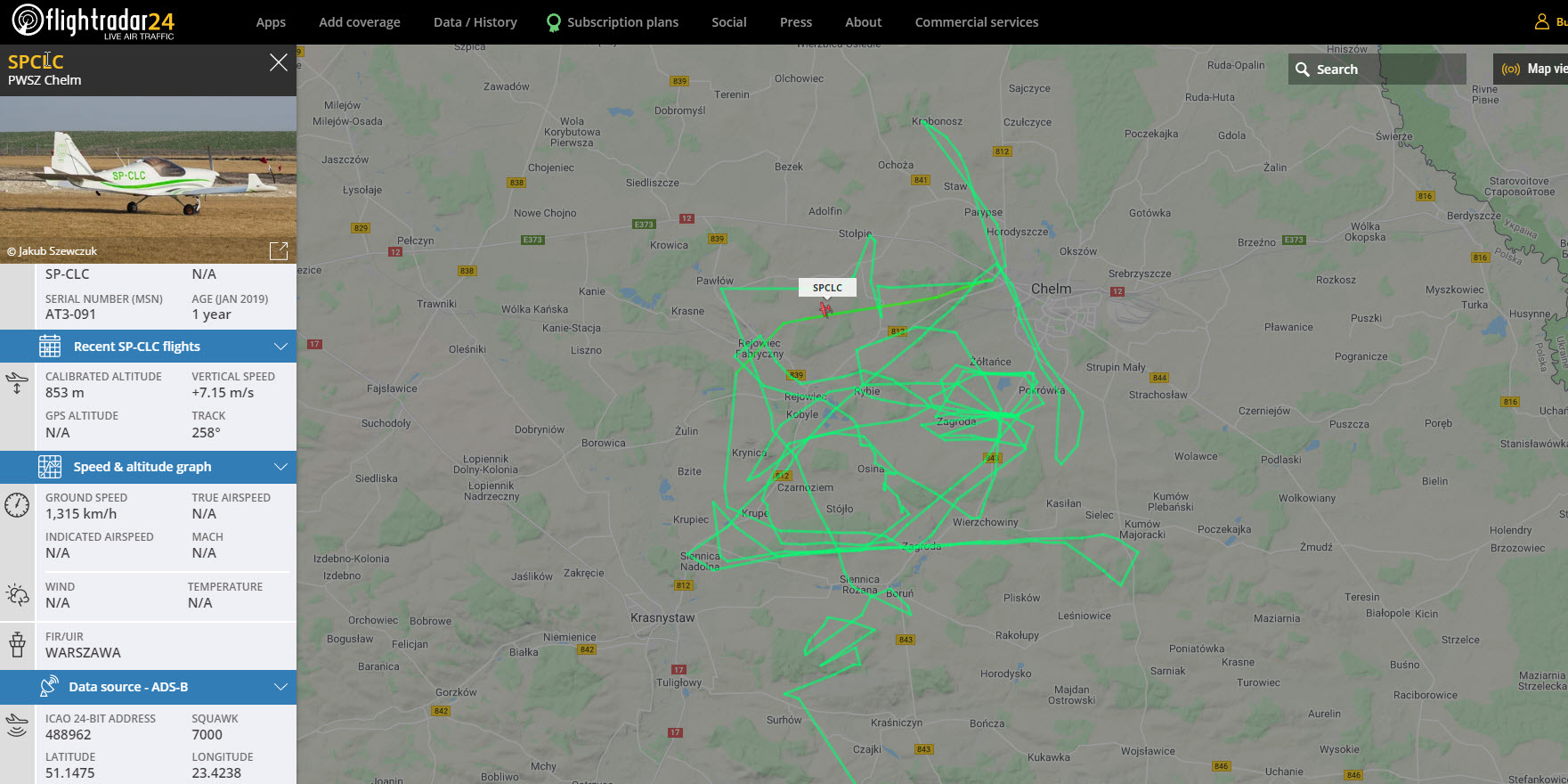Open the Data / History menu

point(475,22)
